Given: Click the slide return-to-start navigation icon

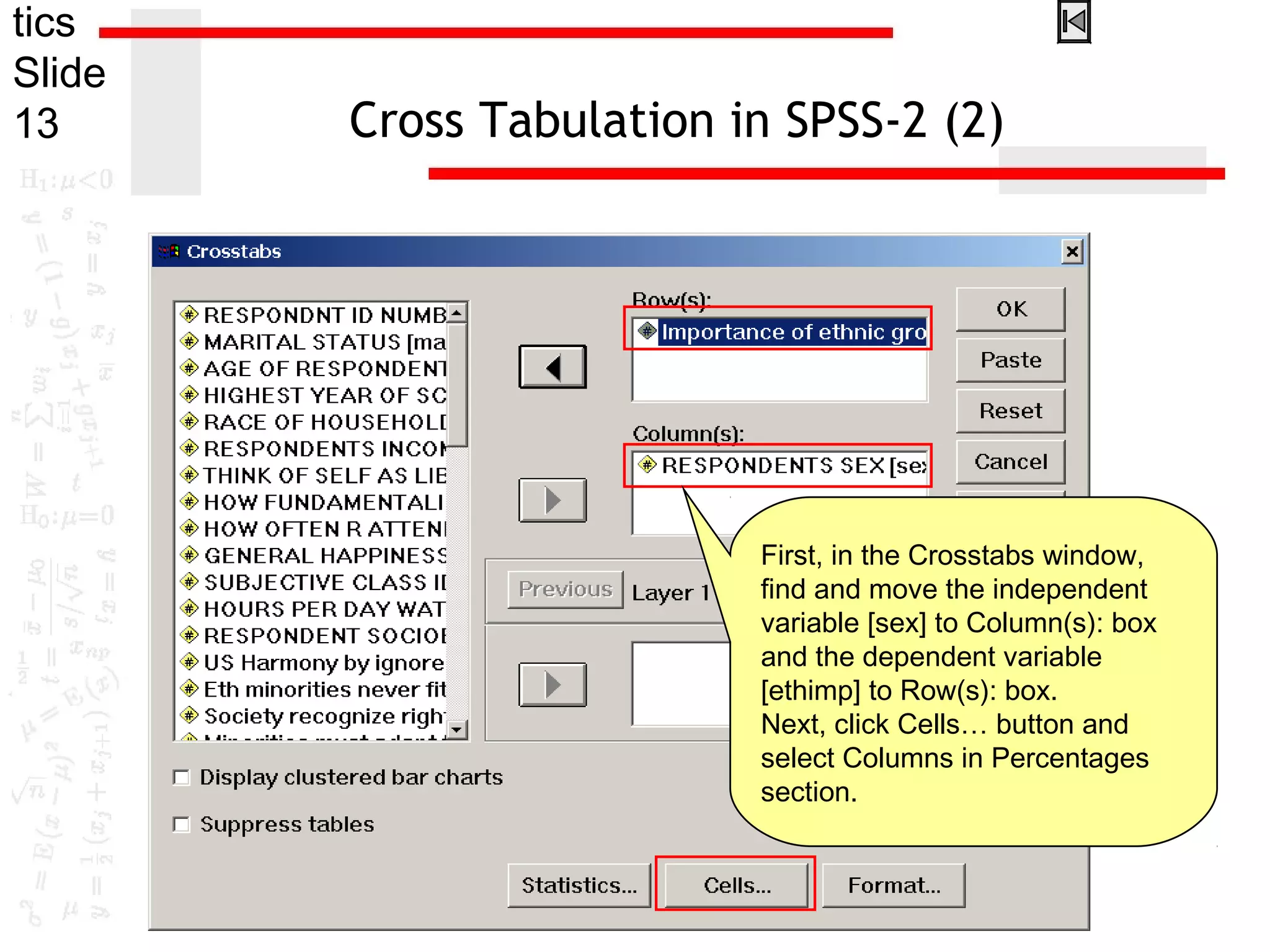Looking at the screenshot, I should click(1073, 22).
